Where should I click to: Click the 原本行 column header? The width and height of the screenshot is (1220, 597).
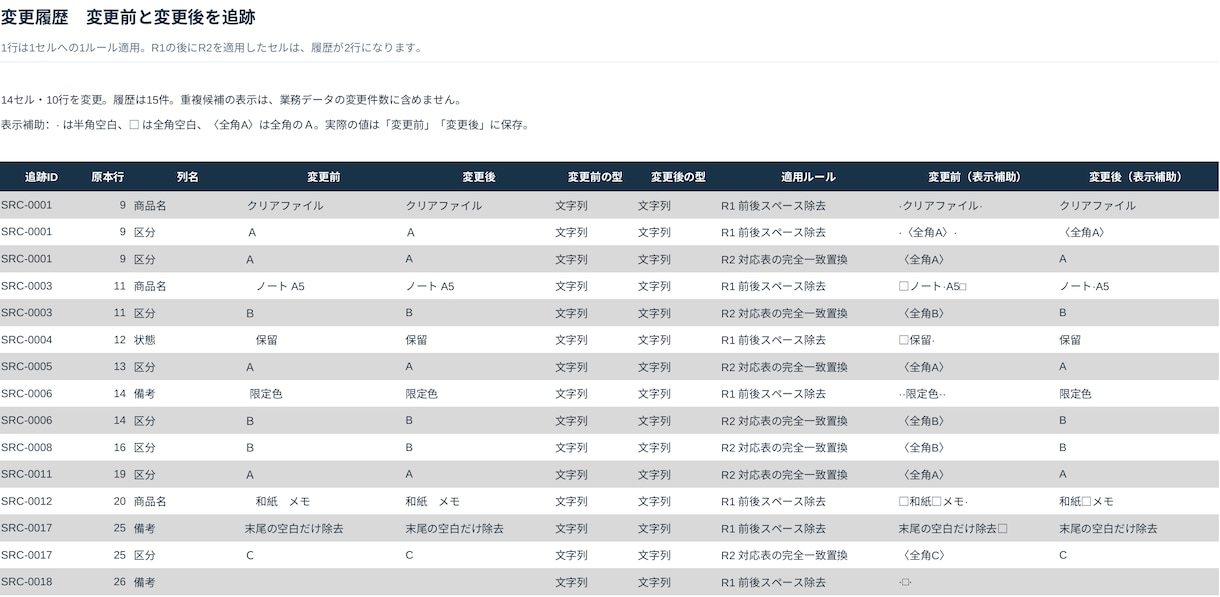pyautogui.click(x=107, y=177)
